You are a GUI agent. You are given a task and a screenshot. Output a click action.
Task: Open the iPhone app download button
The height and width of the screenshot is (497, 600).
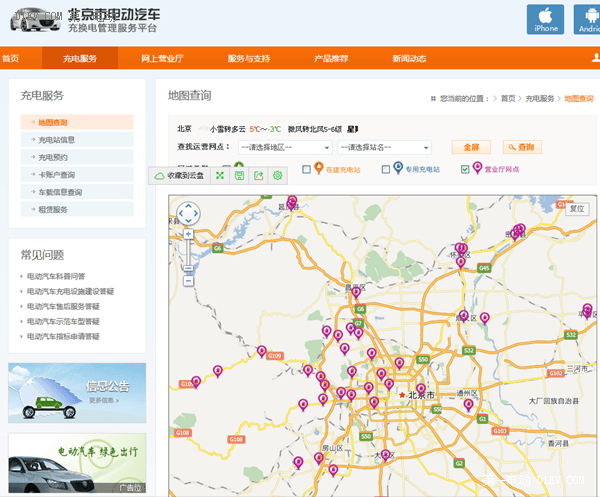click(x=545, y=20)
